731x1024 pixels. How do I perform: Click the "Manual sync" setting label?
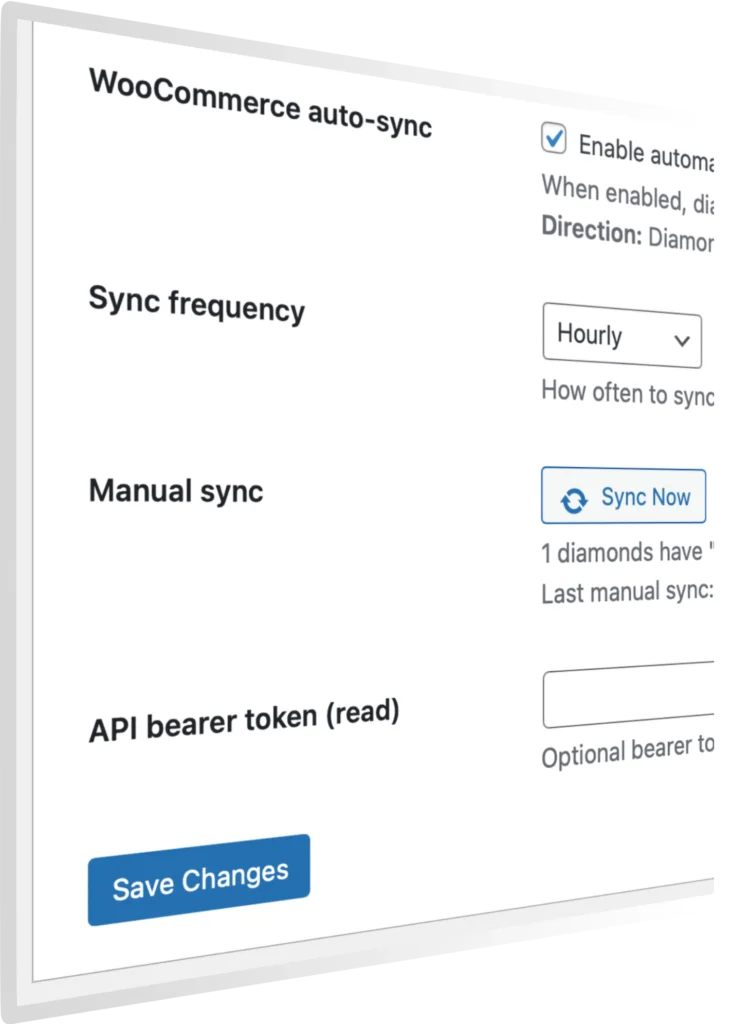click(176, 491)
